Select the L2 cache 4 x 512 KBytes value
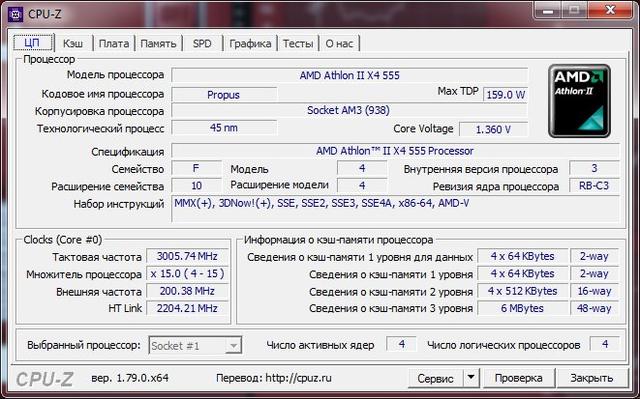Screen dimensions: 640x399 coord(522,291)
